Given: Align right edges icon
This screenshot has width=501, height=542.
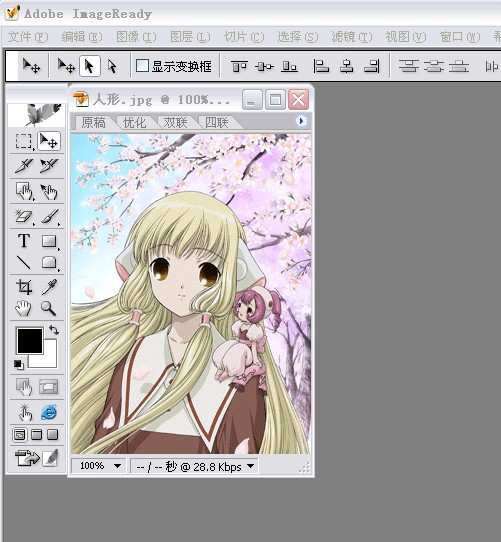Looking at the screenshot, I should pos(372,66).
